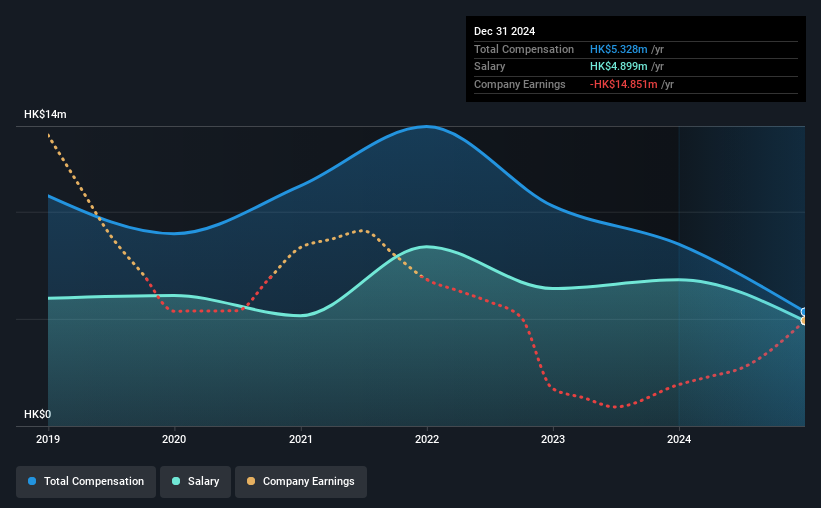Select the 2024 x-axis label
Viewport: 821px width, 508px height.
tap(679, 439)
